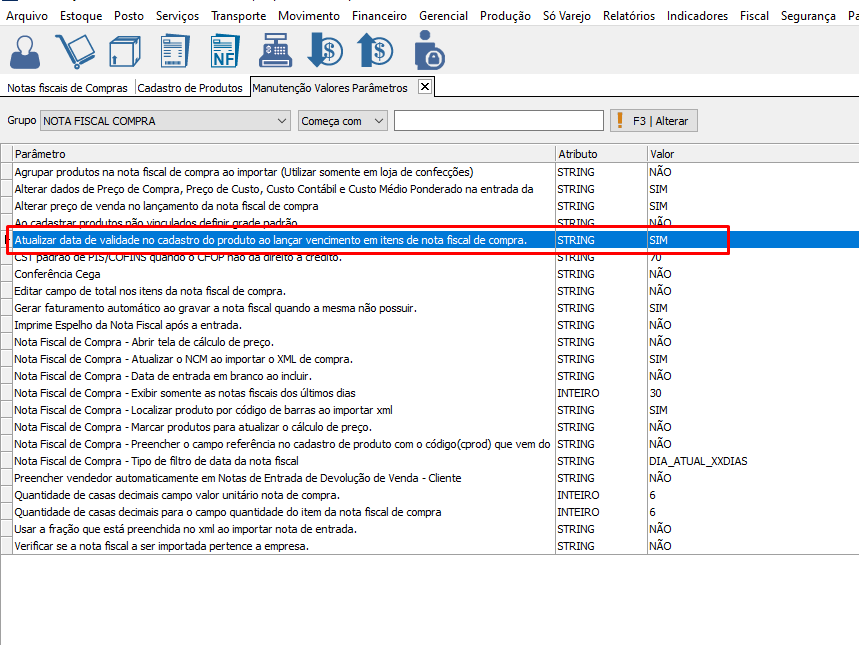The image size is (859, 645).
Task: Click the Parâmetro column header
Action: pos(283,154)
